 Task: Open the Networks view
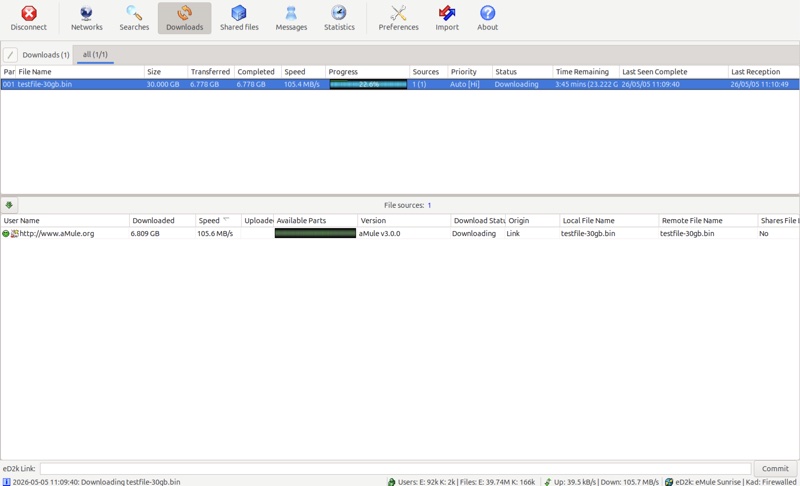click(87, 18)
